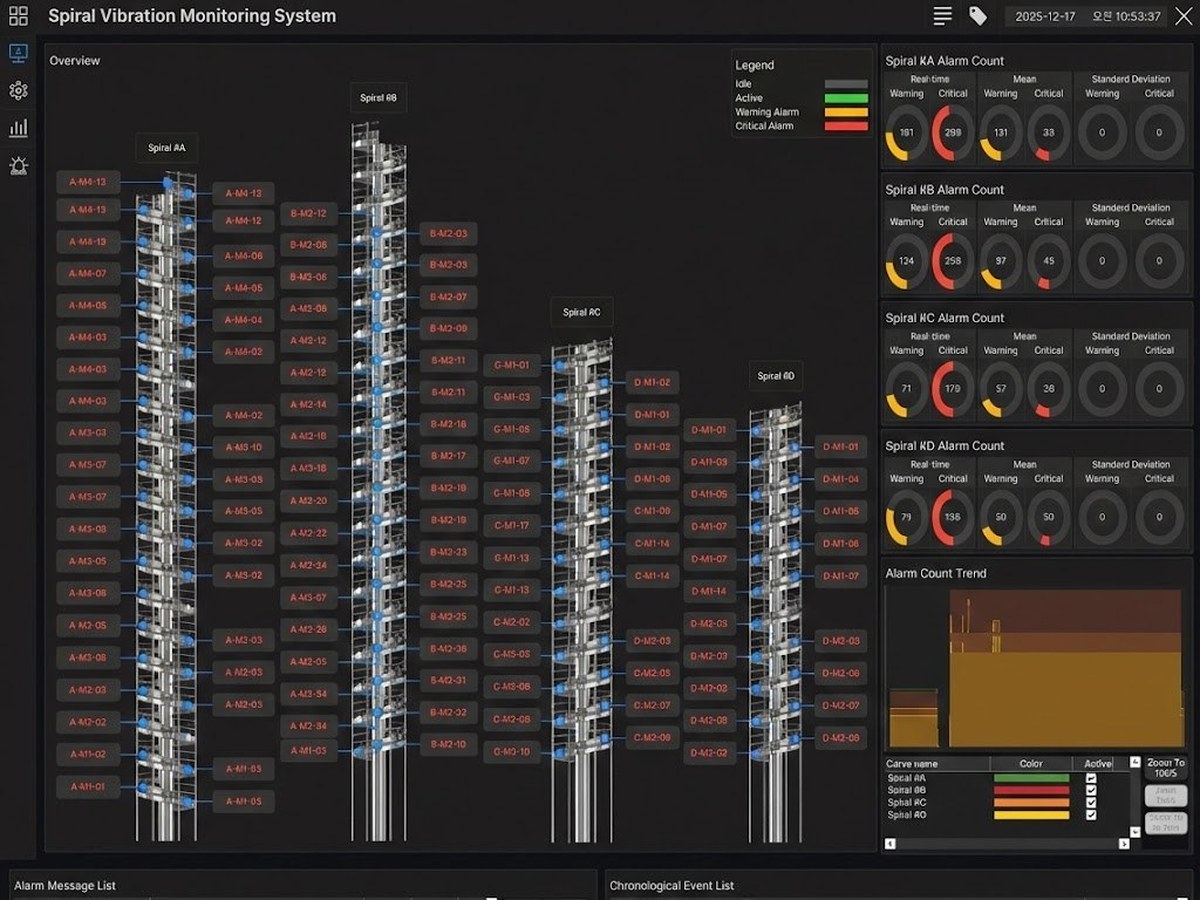Select sensor label C-M1-17
This screenshot has height=900, width=1200.
tap(512, 525)
